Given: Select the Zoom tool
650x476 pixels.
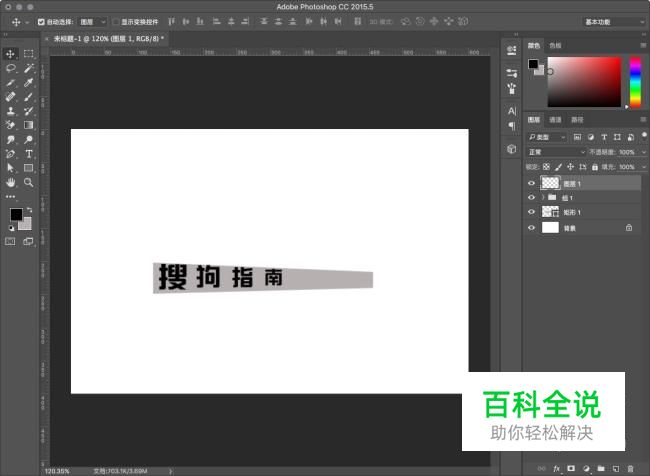Looking at the screenshot, I should coord(28,182).
